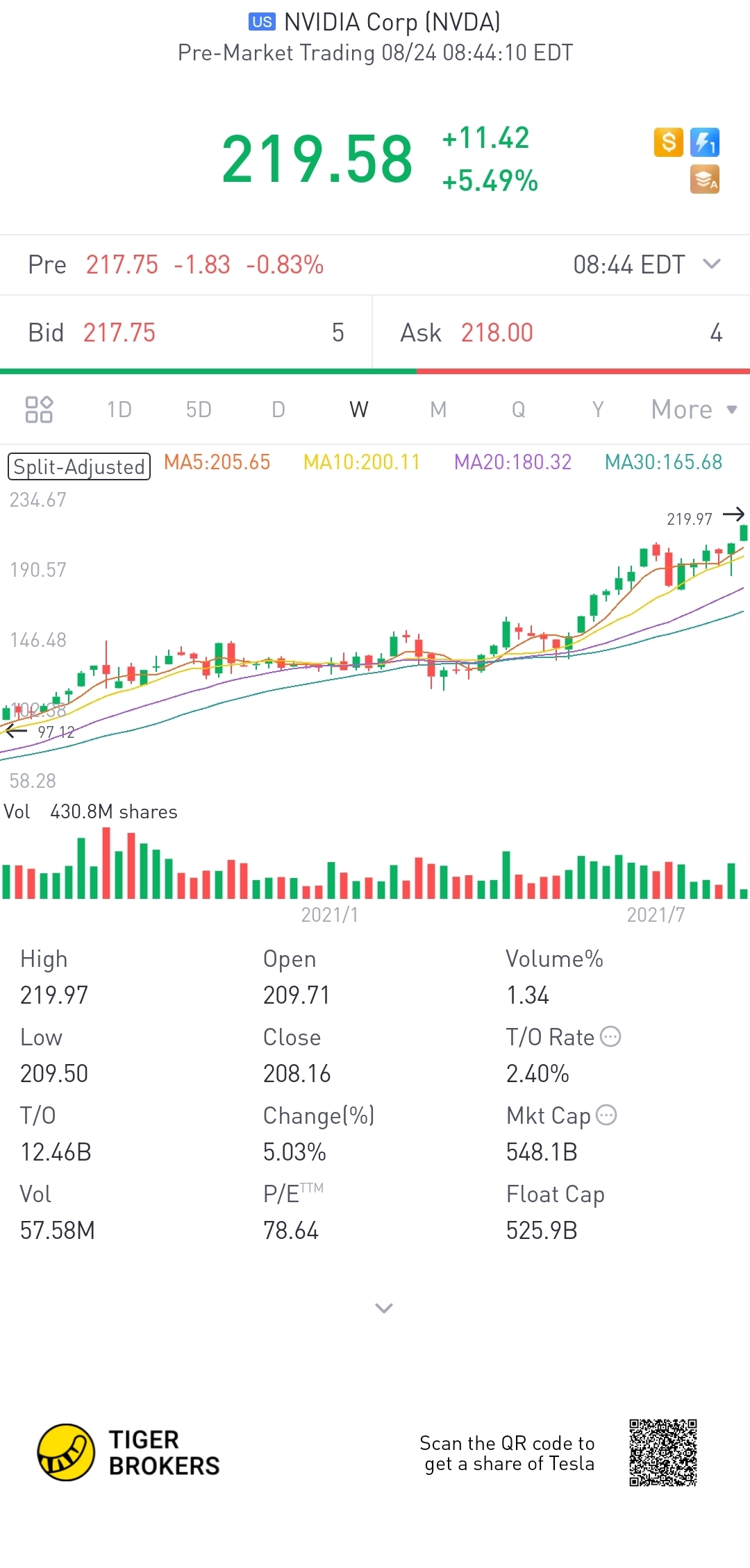Open the More timeframes dropdown

pyautogui.click(x=694, y=410)
